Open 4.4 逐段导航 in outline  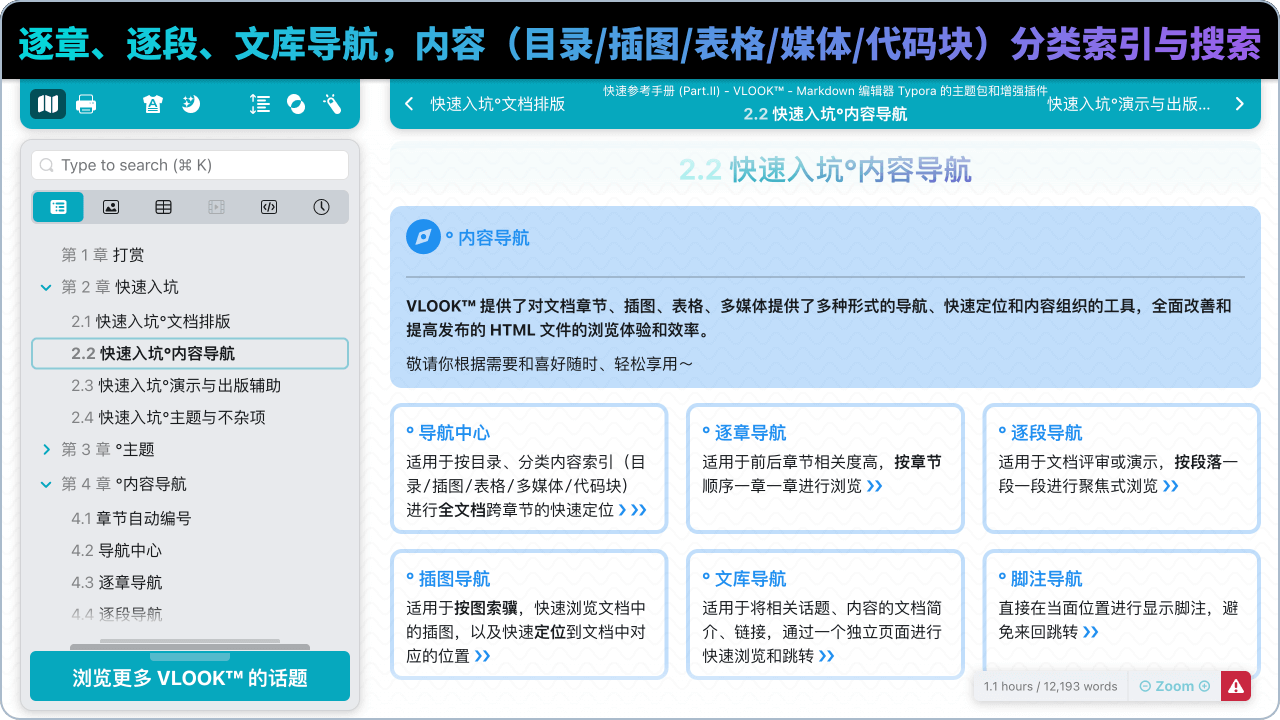(116, 614)
